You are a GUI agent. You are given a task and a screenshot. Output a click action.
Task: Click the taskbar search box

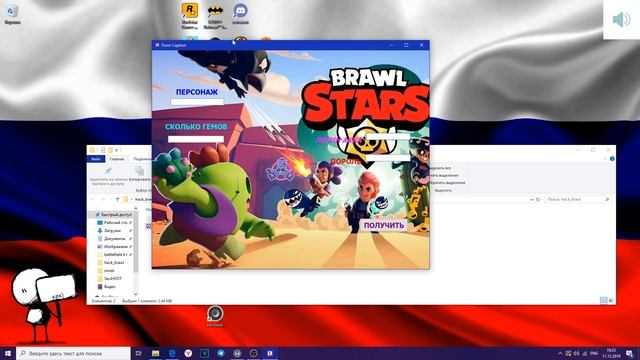[x=73, y=353]
